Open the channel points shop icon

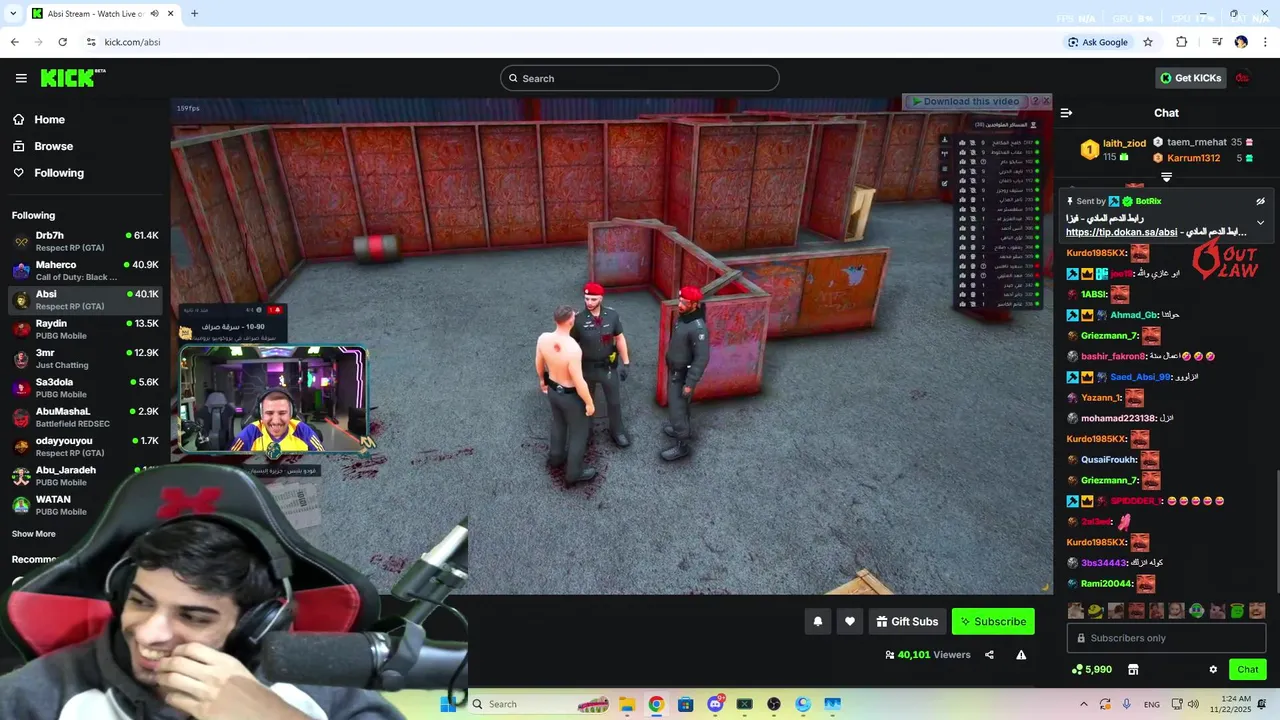[1133, 669]
